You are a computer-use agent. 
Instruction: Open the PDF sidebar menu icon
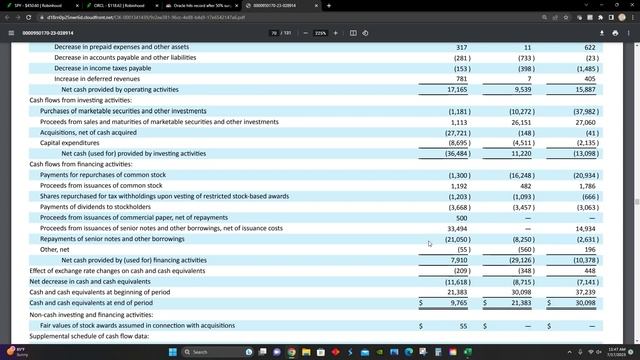tap(11, 33)
